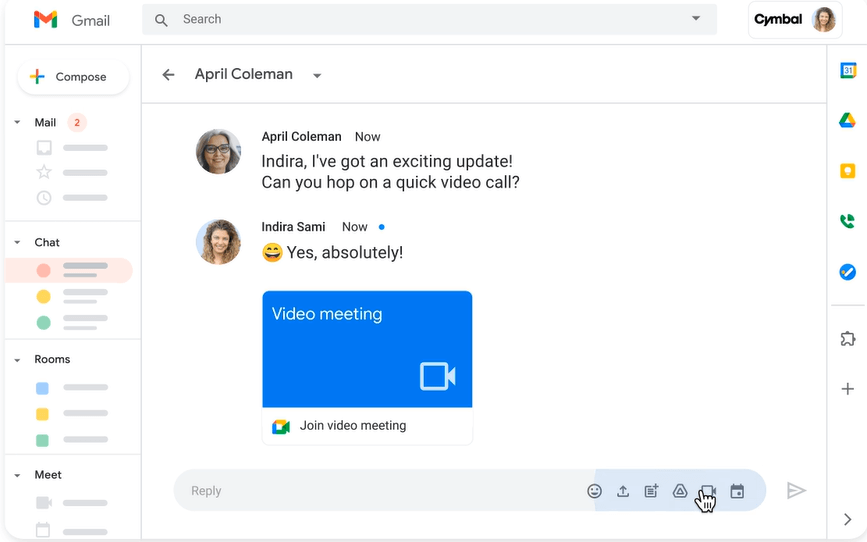Screen dimensions: 867x542
Task: Click upload file icon in reply
Action: [x=623, y=491]
